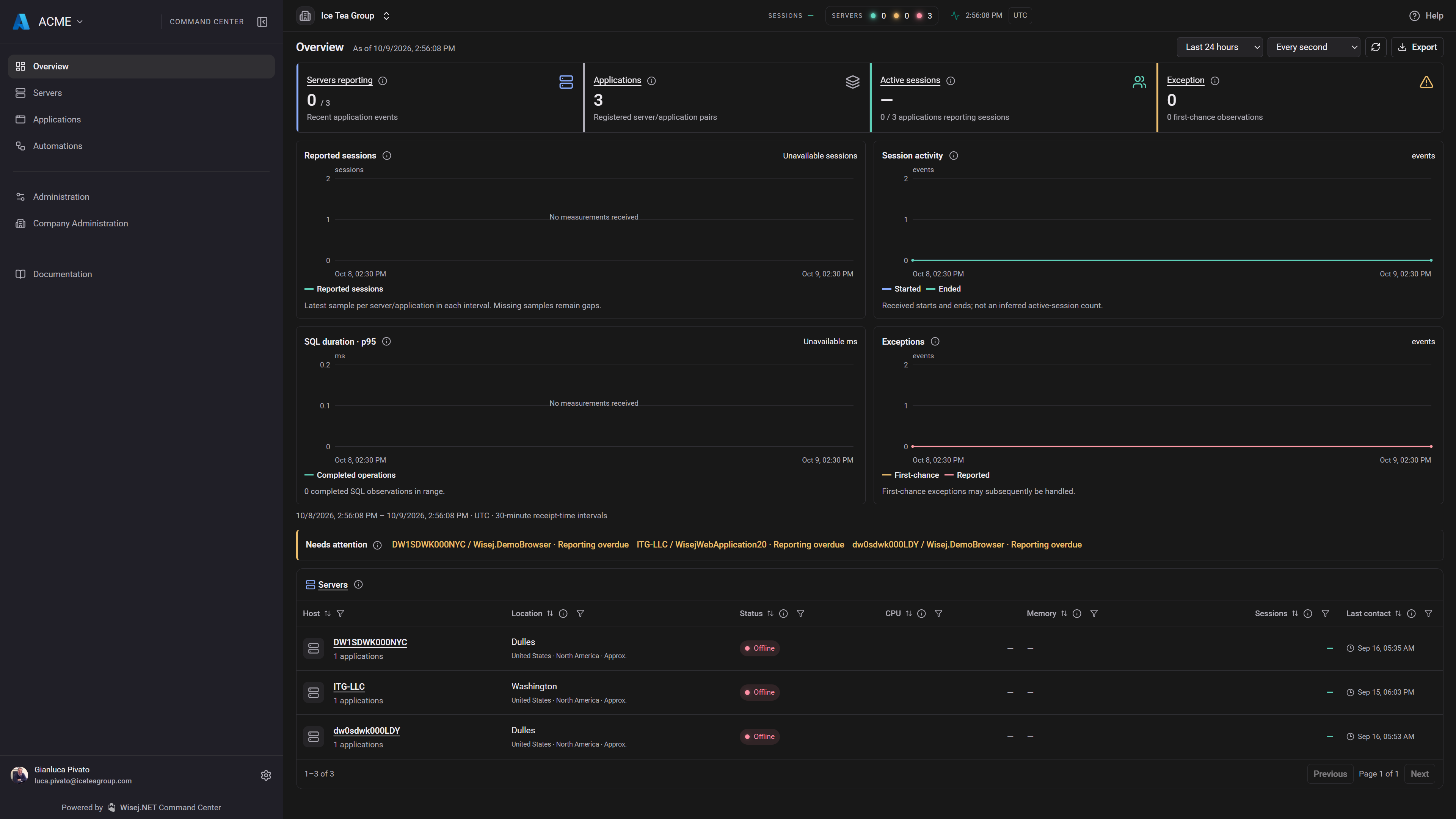Click the Previous page button
This screenshot has height=819, width=1456.
(x=1330, y=774)
